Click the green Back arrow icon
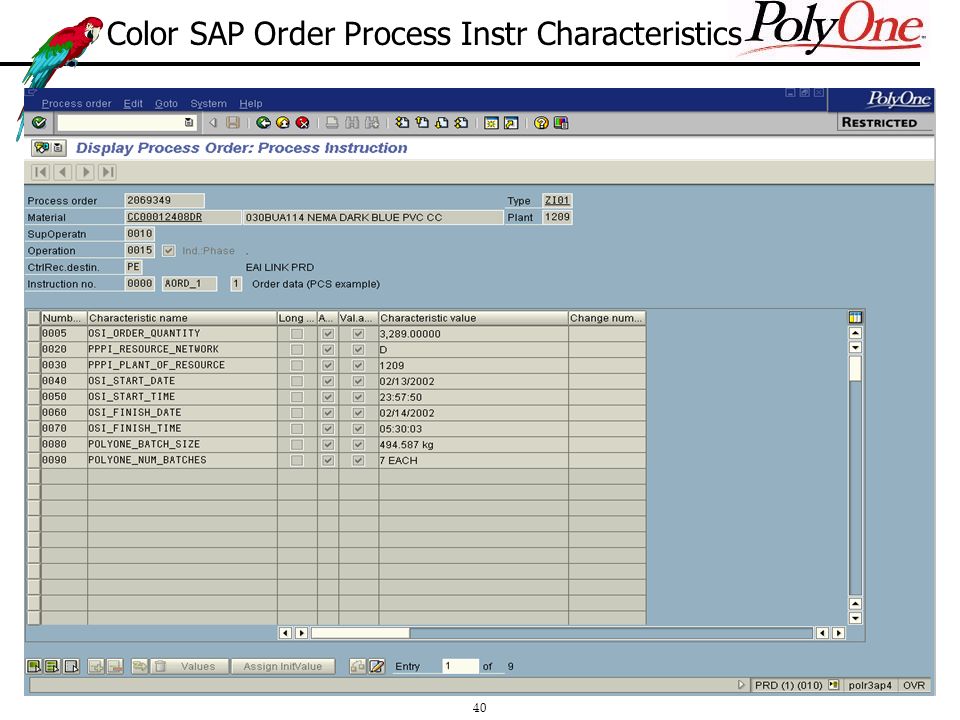960x720 pixels. pyautogui.click(x=263, y=123)
